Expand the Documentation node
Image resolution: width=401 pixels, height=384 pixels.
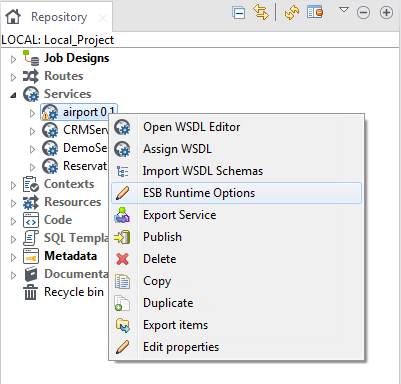[13, 275]
